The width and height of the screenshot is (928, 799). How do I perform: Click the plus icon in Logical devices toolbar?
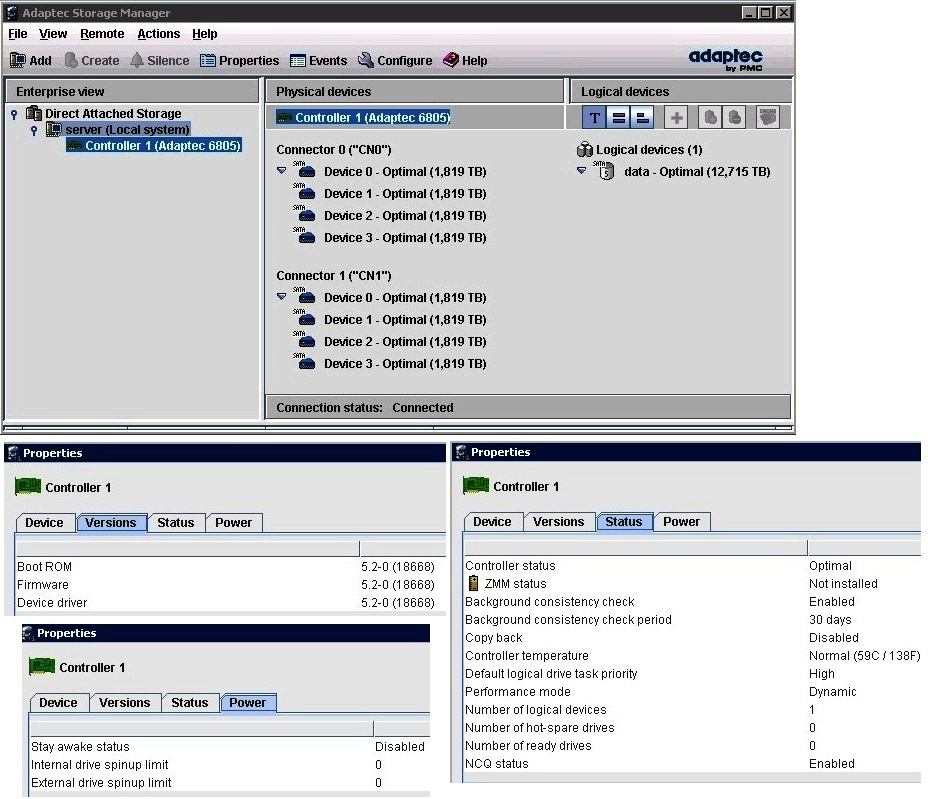tap(676, 118)
